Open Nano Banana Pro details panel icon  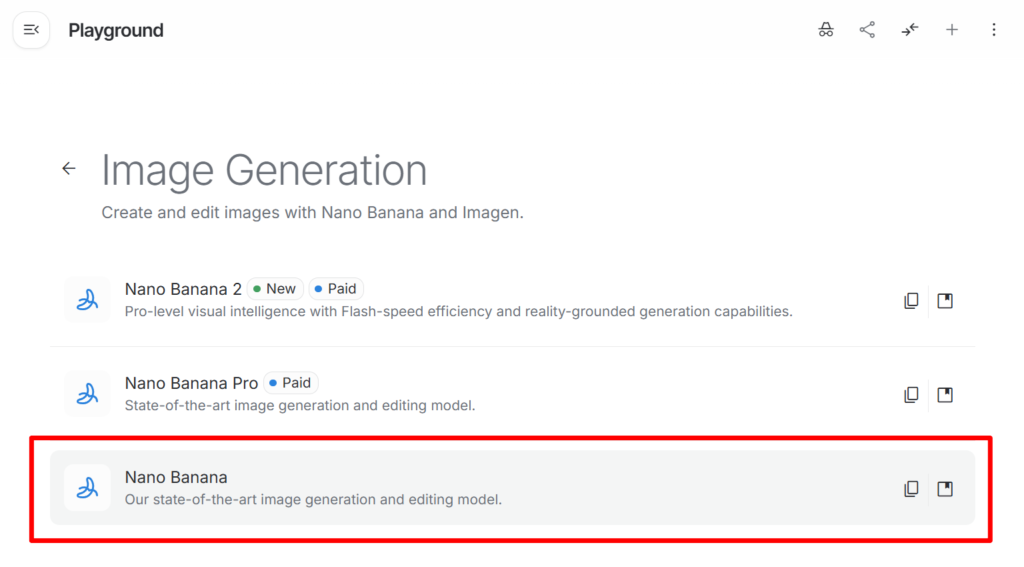pyautogui.click(x=945, y=394)
